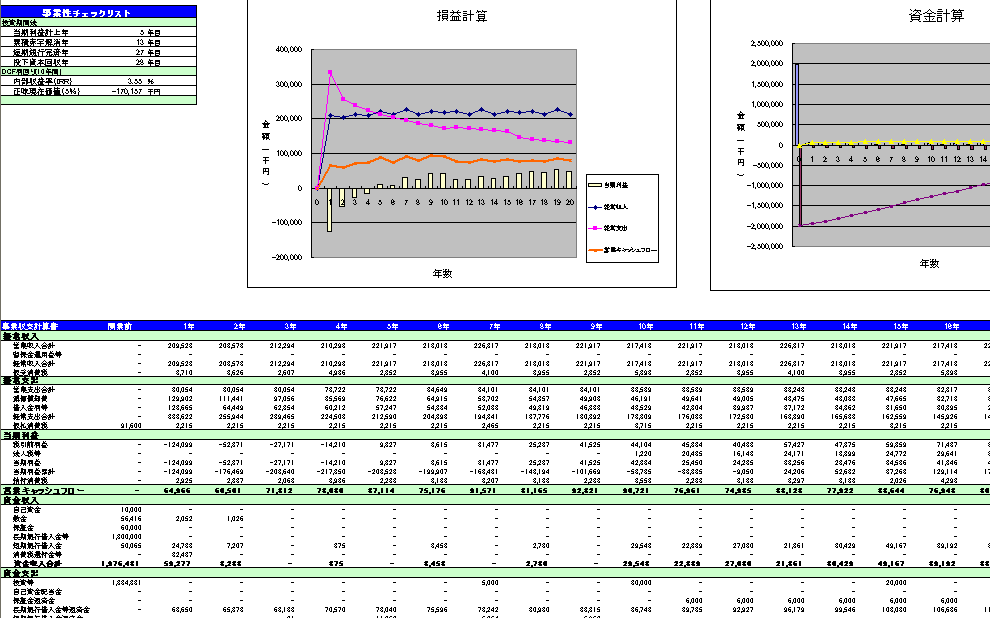
Task: Click the 13年 column header
Action: (x=799, y=326)
